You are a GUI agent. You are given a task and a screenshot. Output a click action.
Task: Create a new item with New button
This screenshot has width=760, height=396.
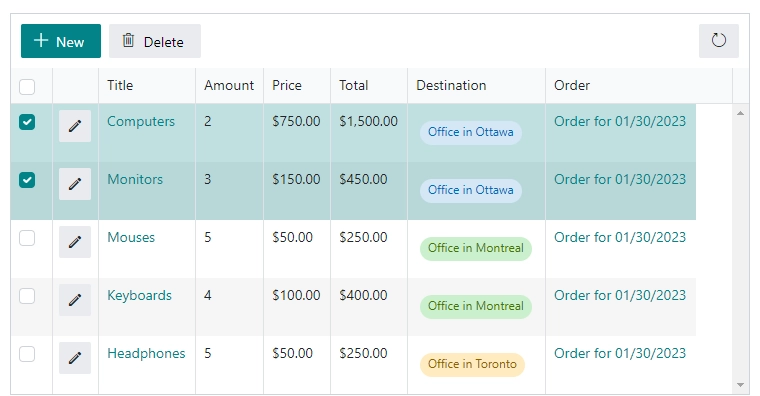point(61,41)
